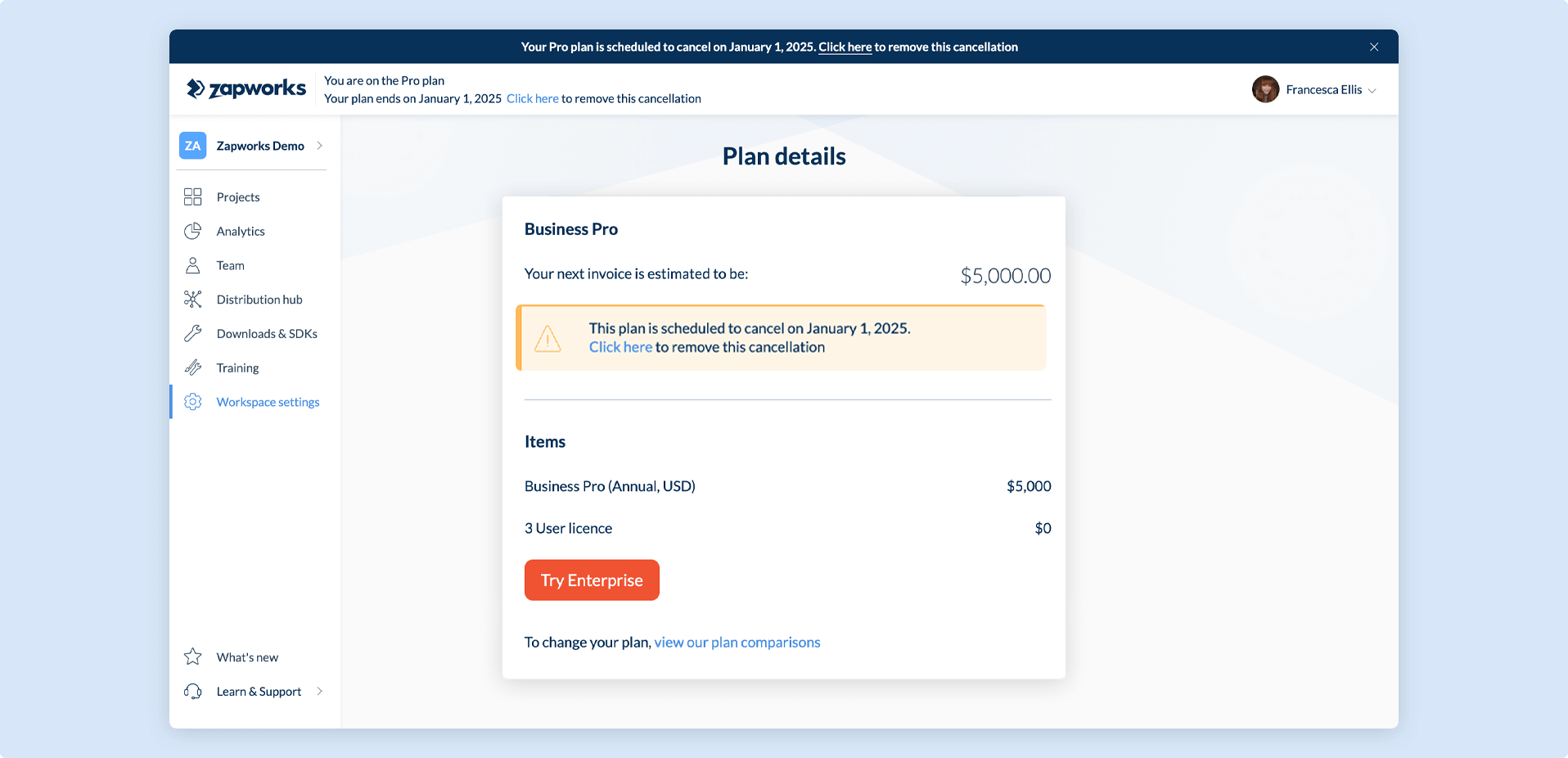This screenshot has height=758, width=1568.
Task: Click 'Click here' in the yellow warning box
Action: point(621,347)
